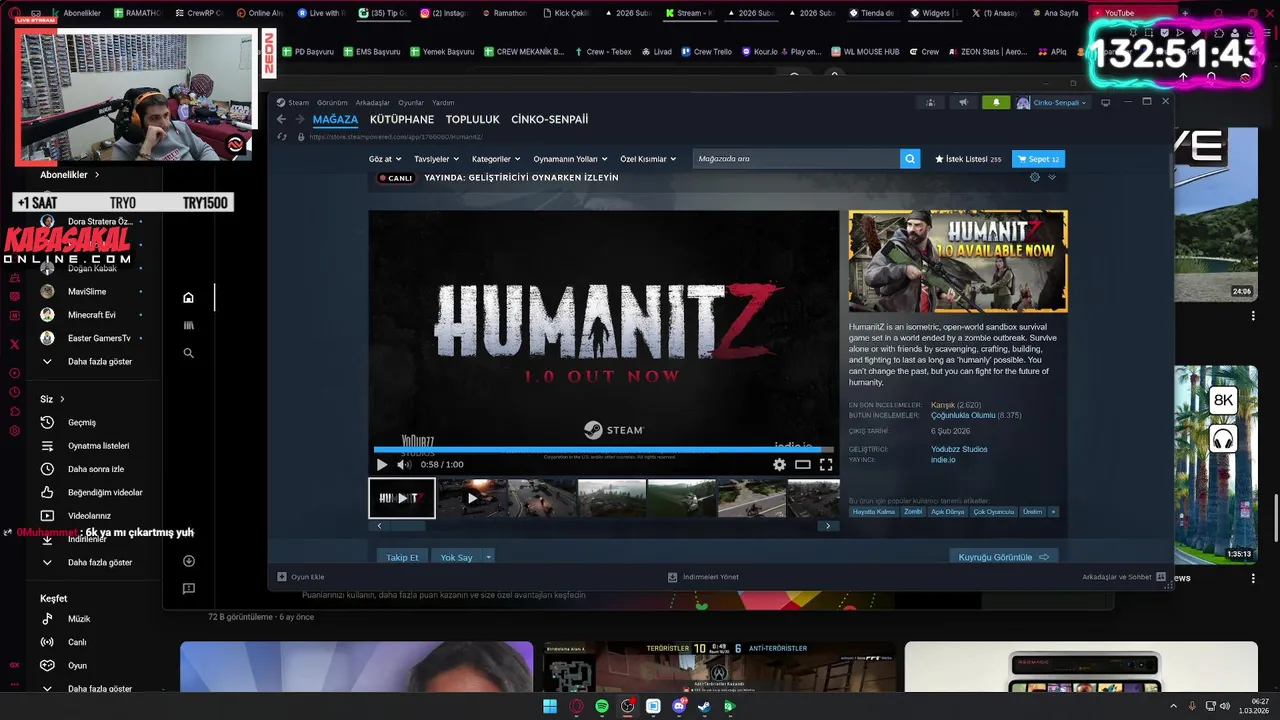The width and height of the screenshot is (1280, 720).
Task: Select the second trailer video thumbnail
Action: [x=472, y=498]
